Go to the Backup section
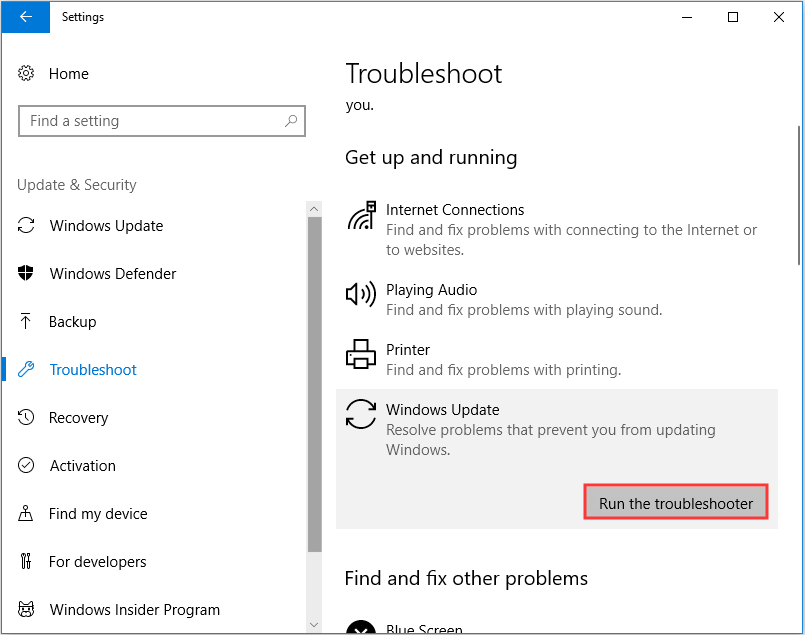805x635 pixels. coord(73,322)
